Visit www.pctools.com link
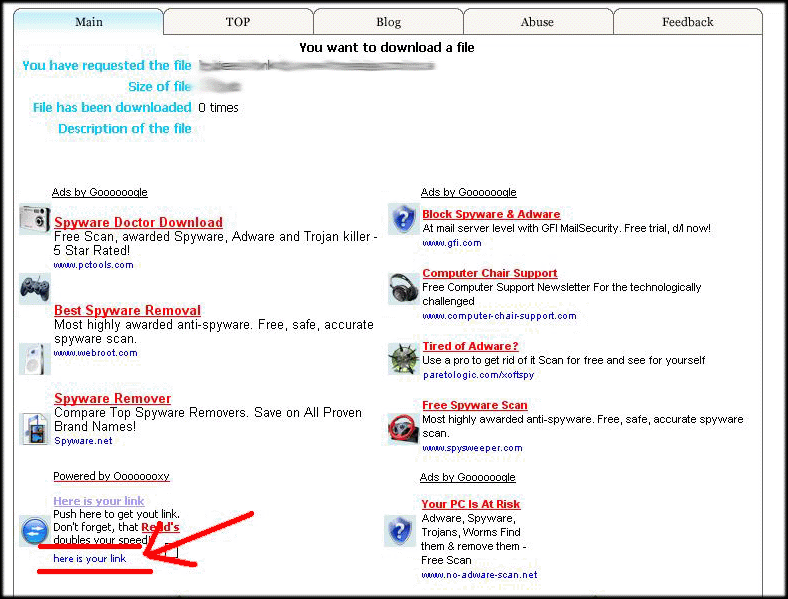This screenshot has height=599, width=788. (93, 265)
